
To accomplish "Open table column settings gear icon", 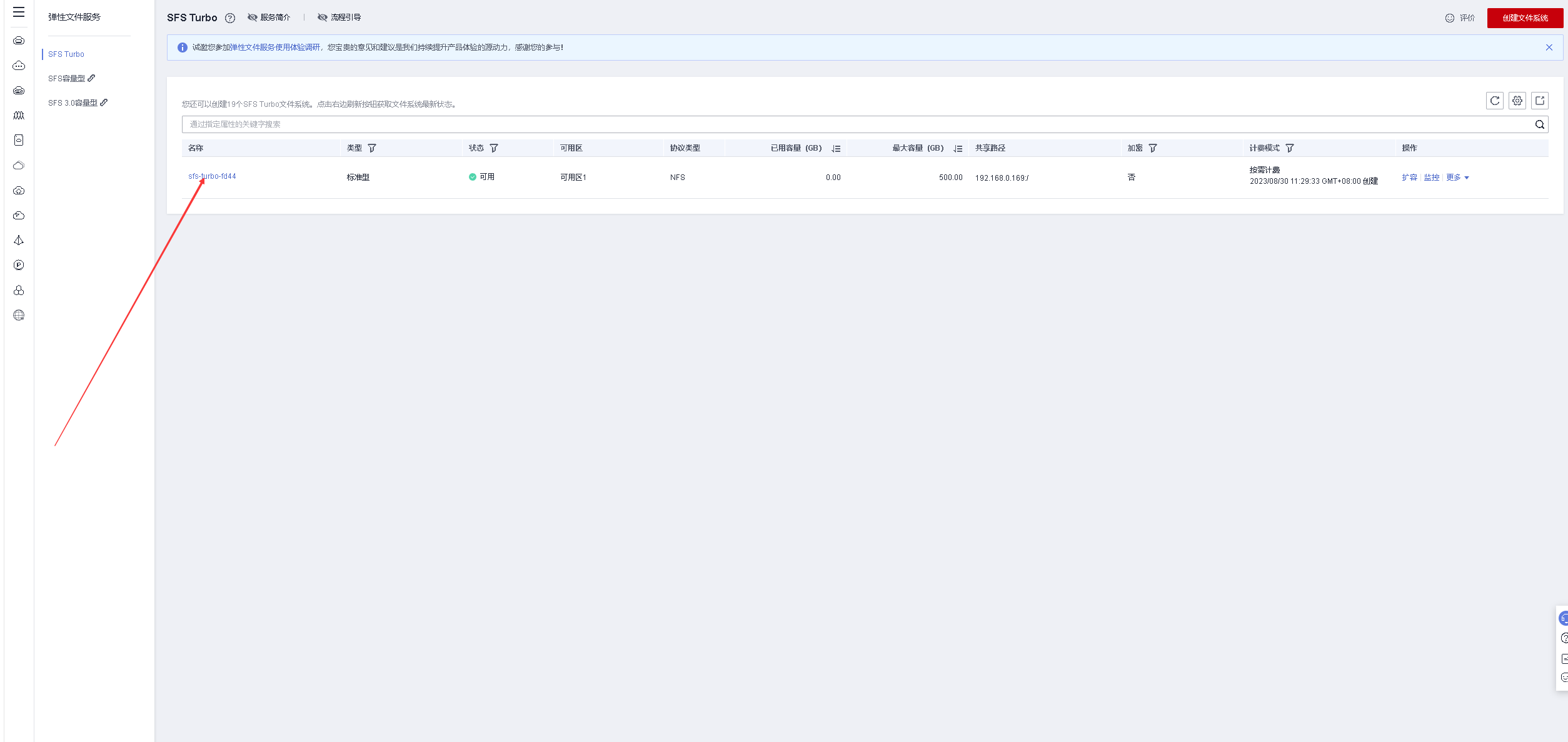I will click(x=1517, y=101).
